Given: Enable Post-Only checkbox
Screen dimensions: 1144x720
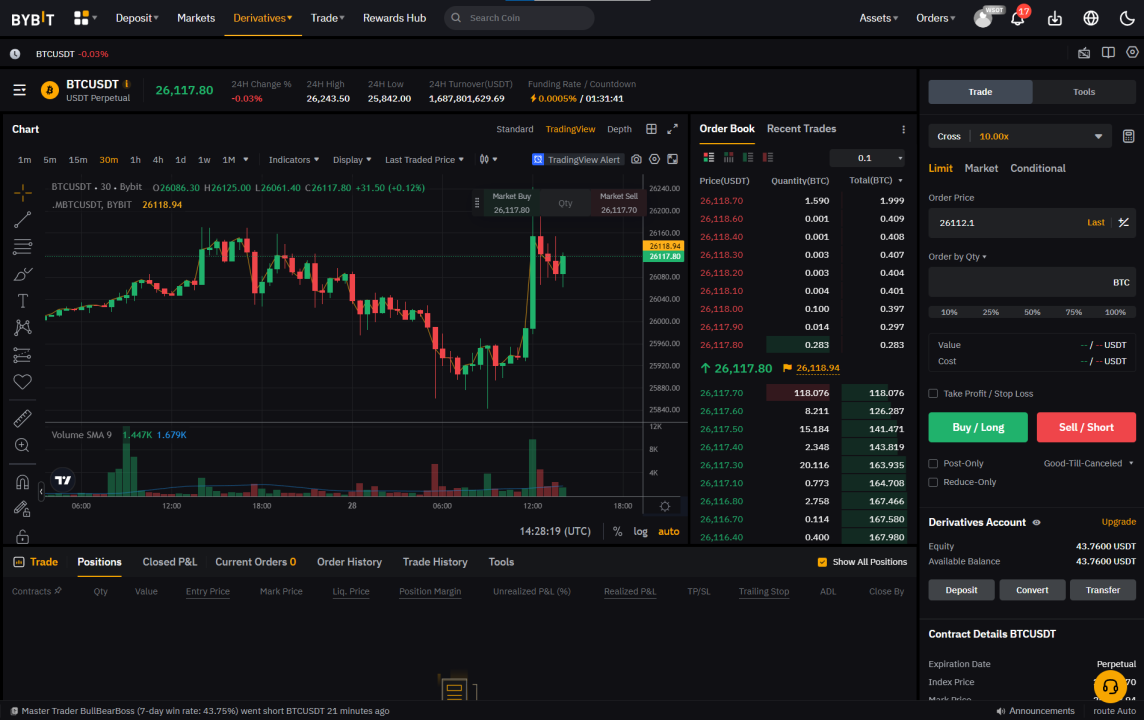Looking at the screenshot, I should [933, 463].
